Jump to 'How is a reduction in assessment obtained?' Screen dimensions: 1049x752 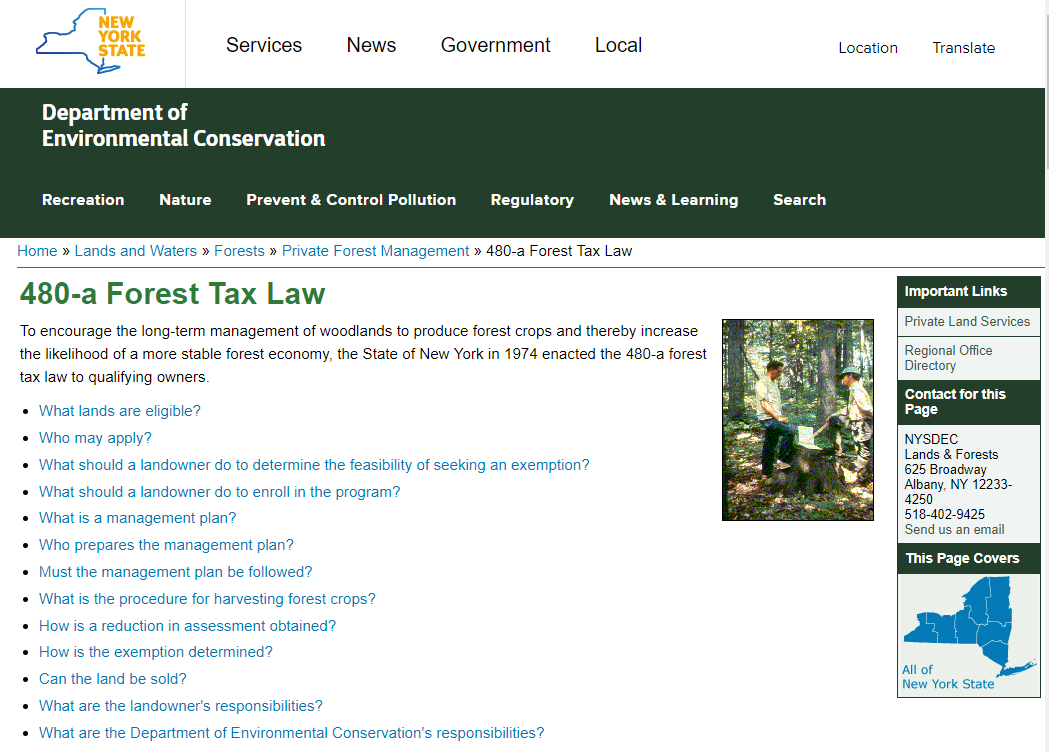pyautogui.click(x=187, y=626)
